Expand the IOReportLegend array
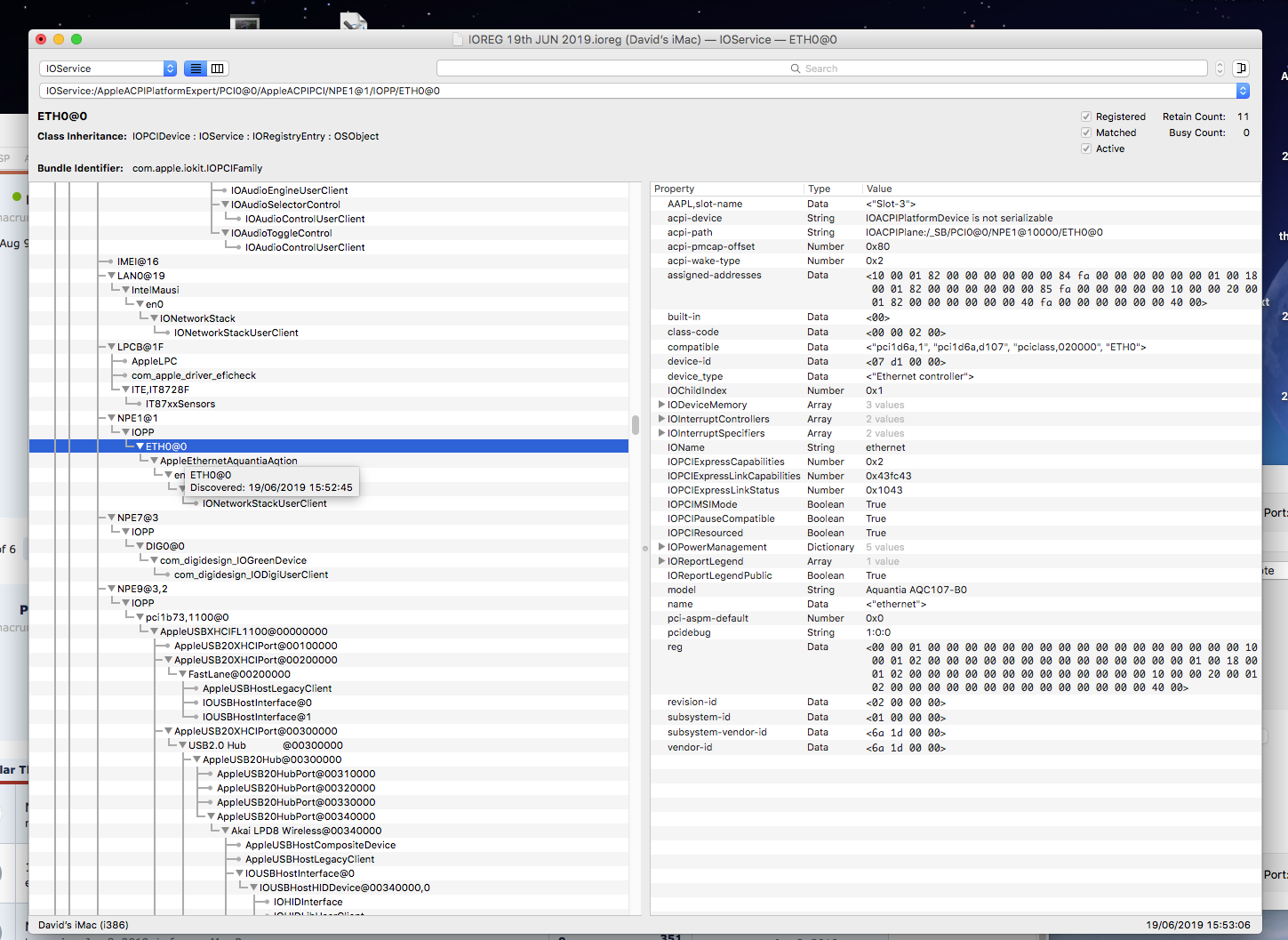 661,561
